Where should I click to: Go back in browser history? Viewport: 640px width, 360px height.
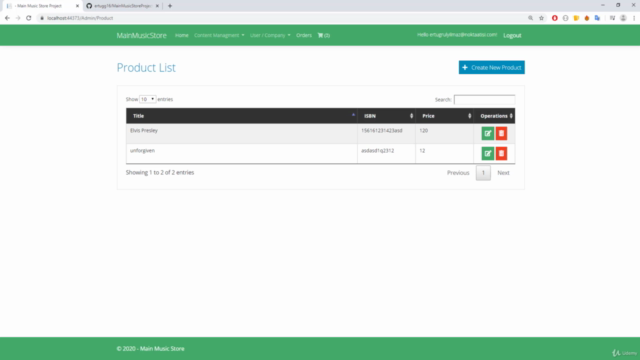[7, 18]
